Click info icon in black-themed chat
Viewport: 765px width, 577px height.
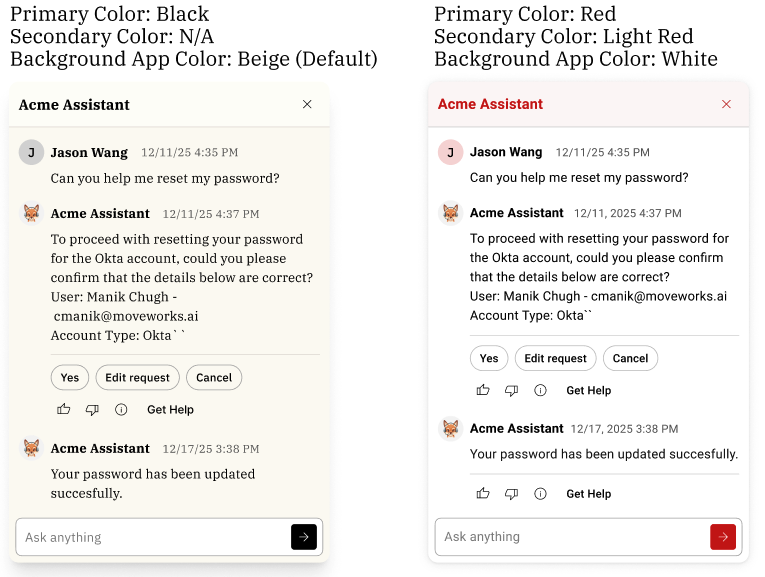point(121,409)
